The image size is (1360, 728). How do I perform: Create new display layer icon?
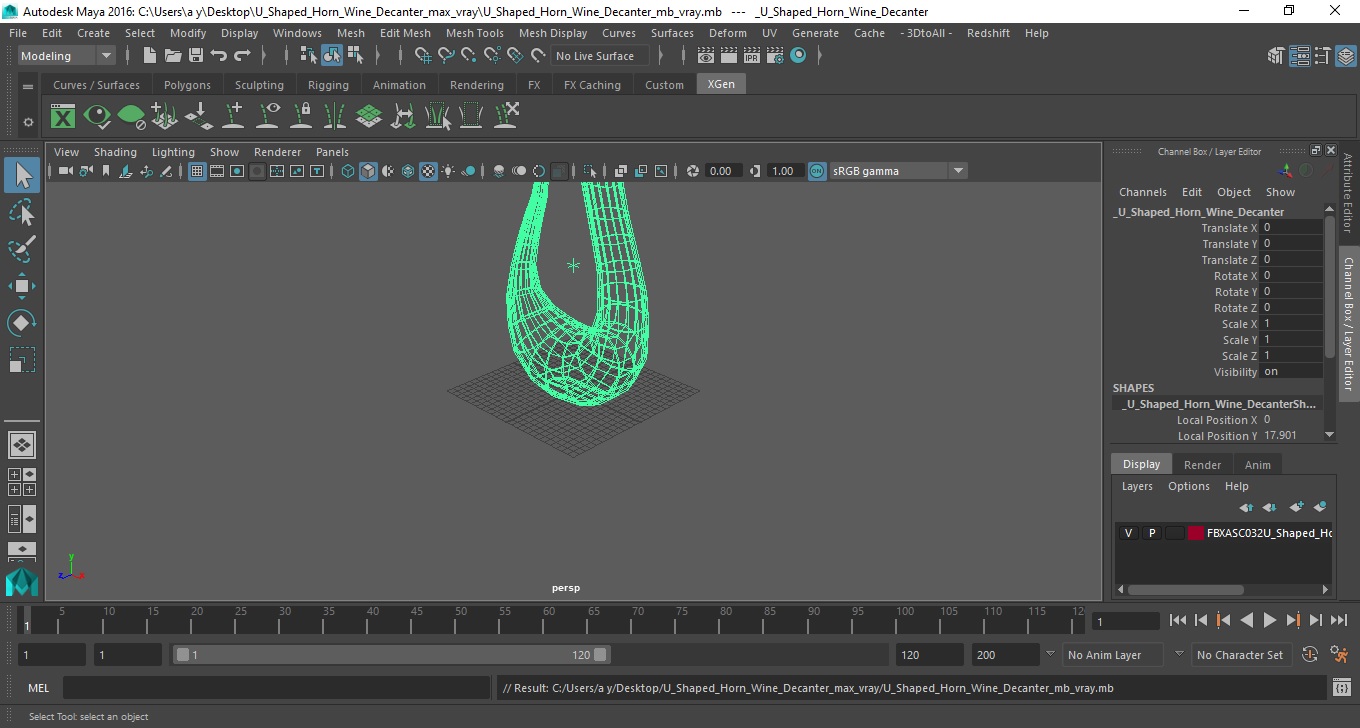[1297, 508]
